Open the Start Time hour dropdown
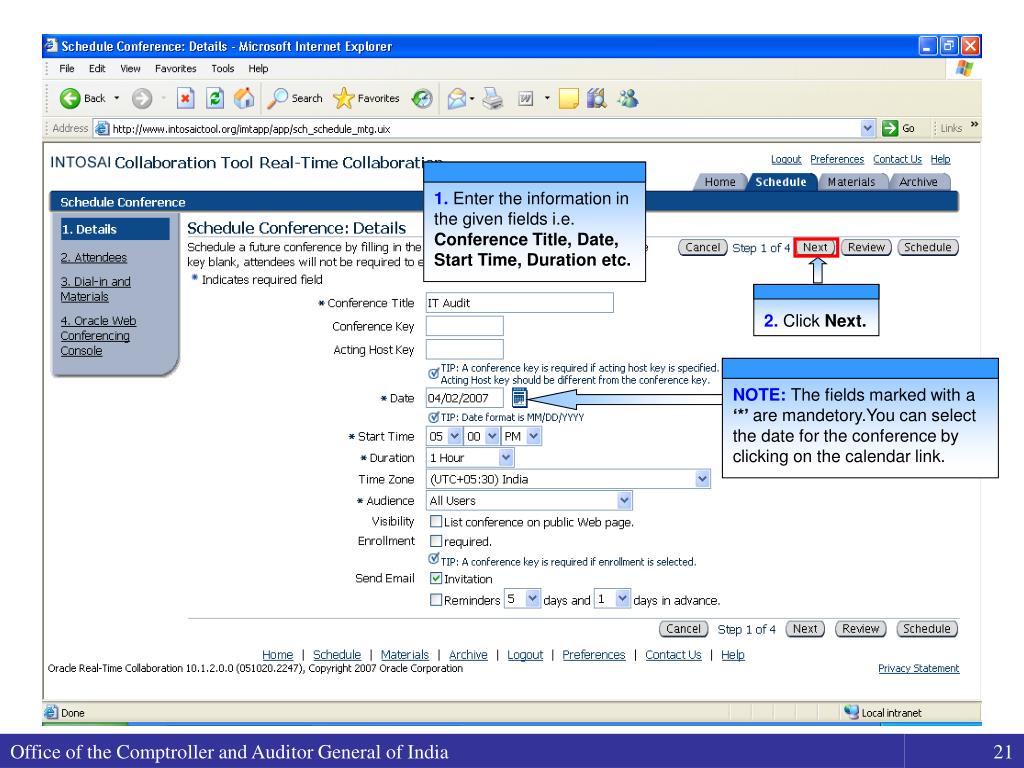The height and width of the screenshot is (768, 1024). (455, 436)
